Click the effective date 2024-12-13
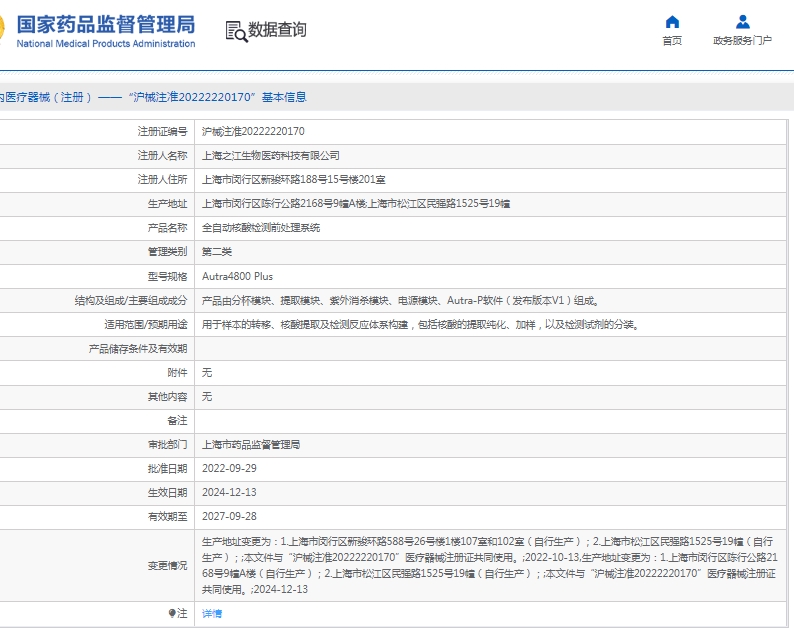The width and height of the screenshot is (794, 632). 229,492
